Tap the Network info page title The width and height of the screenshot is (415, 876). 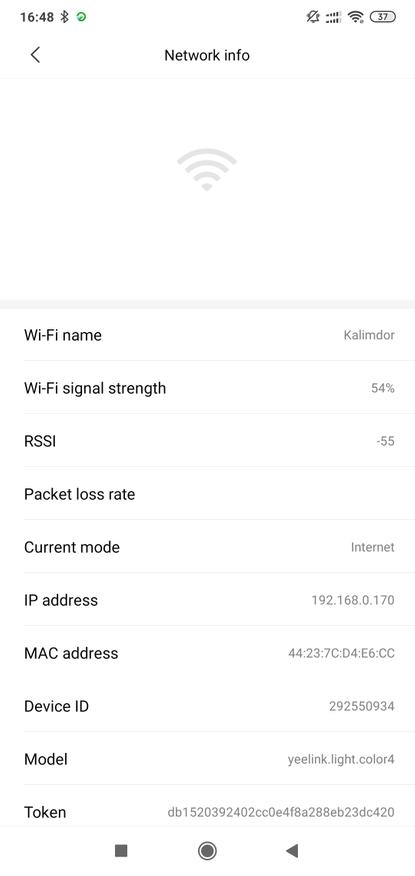tap(207, 55)
